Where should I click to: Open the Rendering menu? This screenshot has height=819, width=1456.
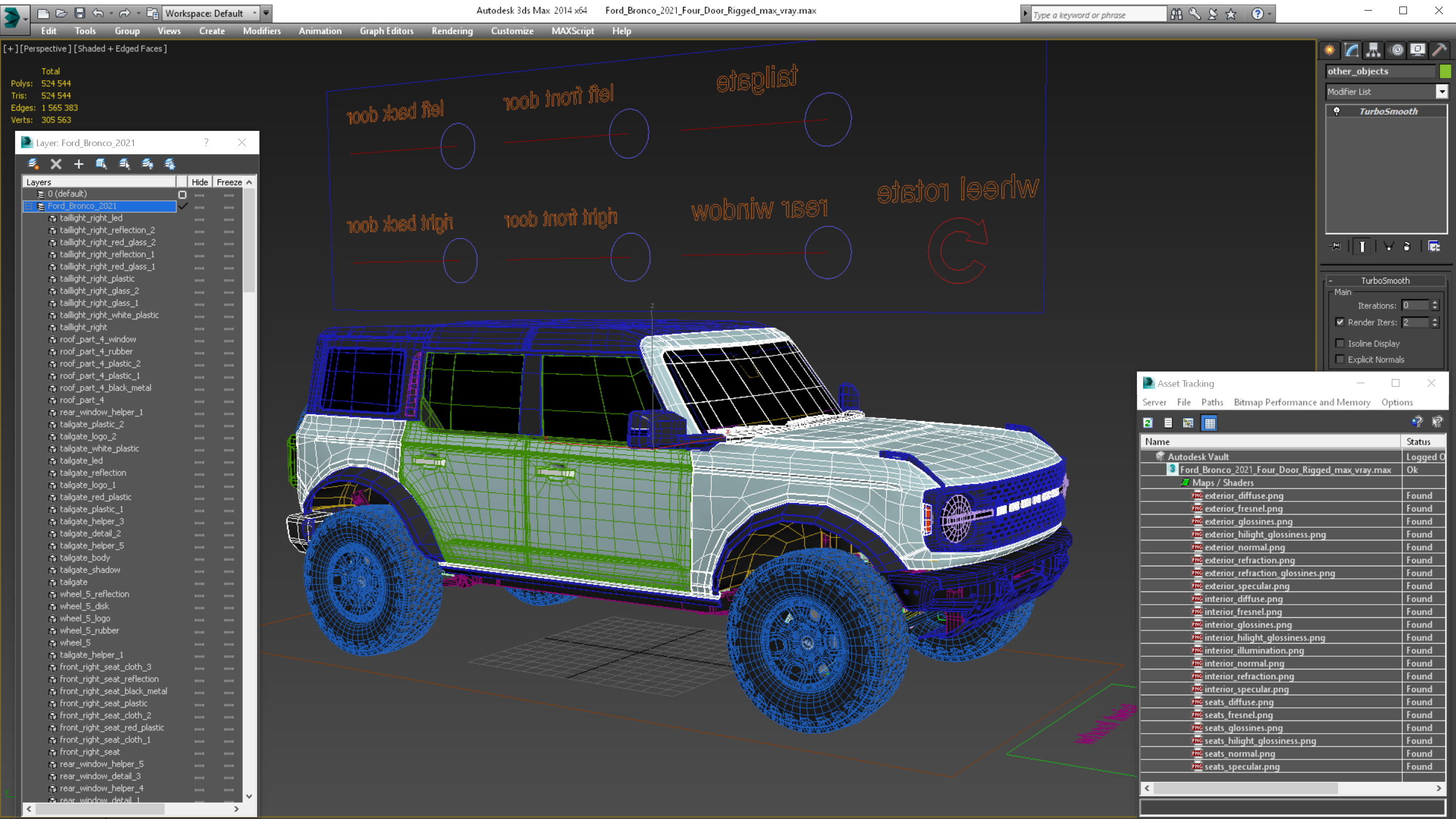(452, 31)
